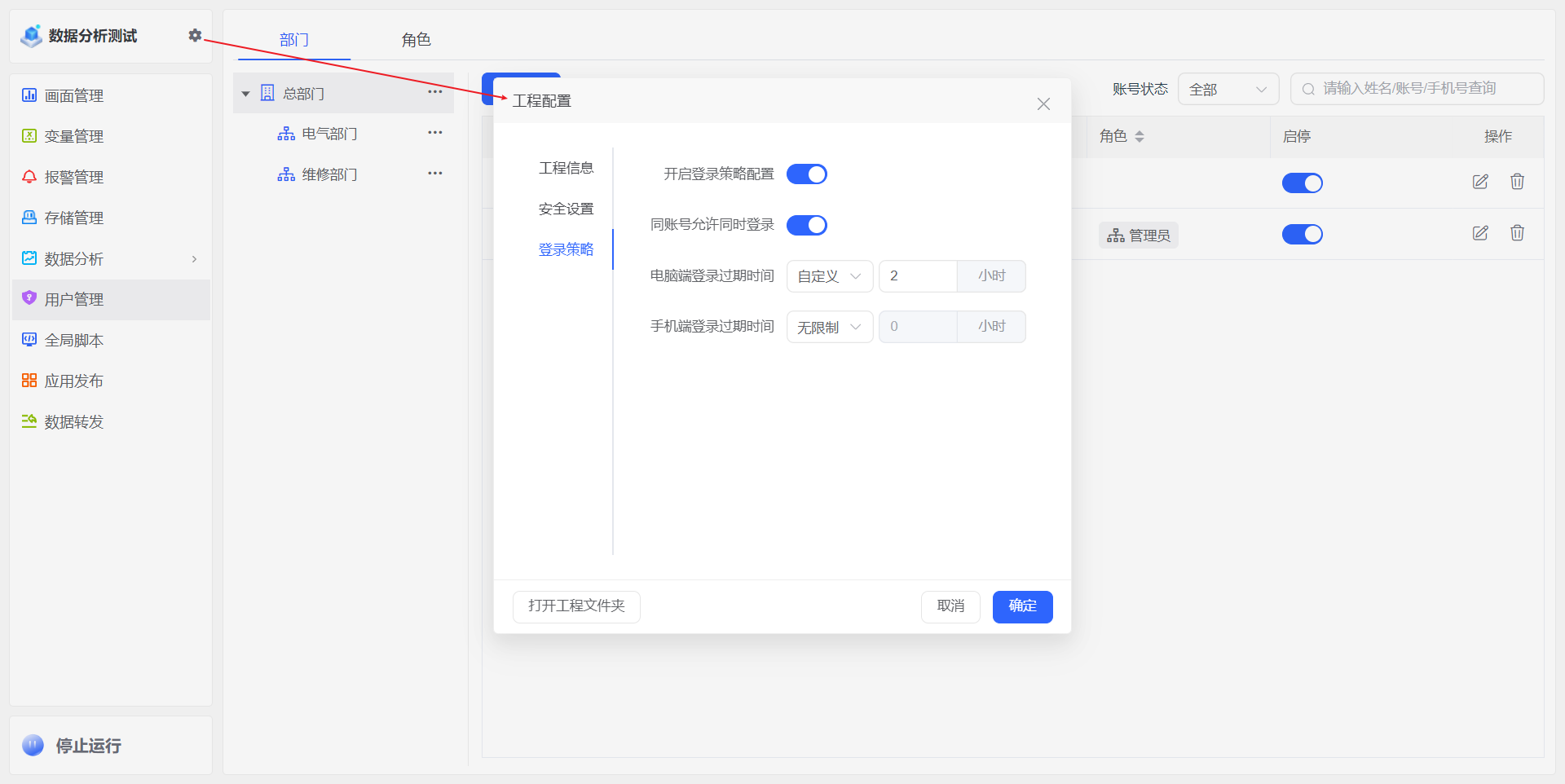Image resolution: width=1565 pixels, height=784 pixels.
Task: Open the 无限制 dropdown for mobile expiry
Action: pyautogui.click(x=829, y=327)
